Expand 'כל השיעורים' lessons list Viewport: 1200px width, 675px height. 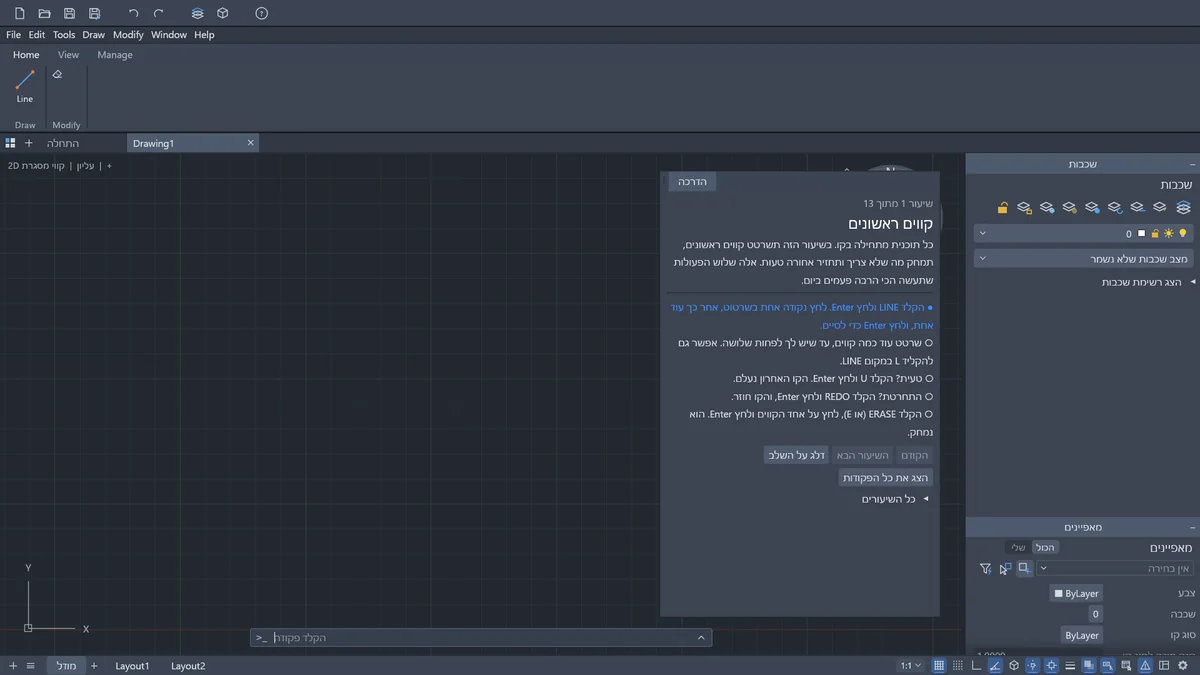click(x=895, y=499)
